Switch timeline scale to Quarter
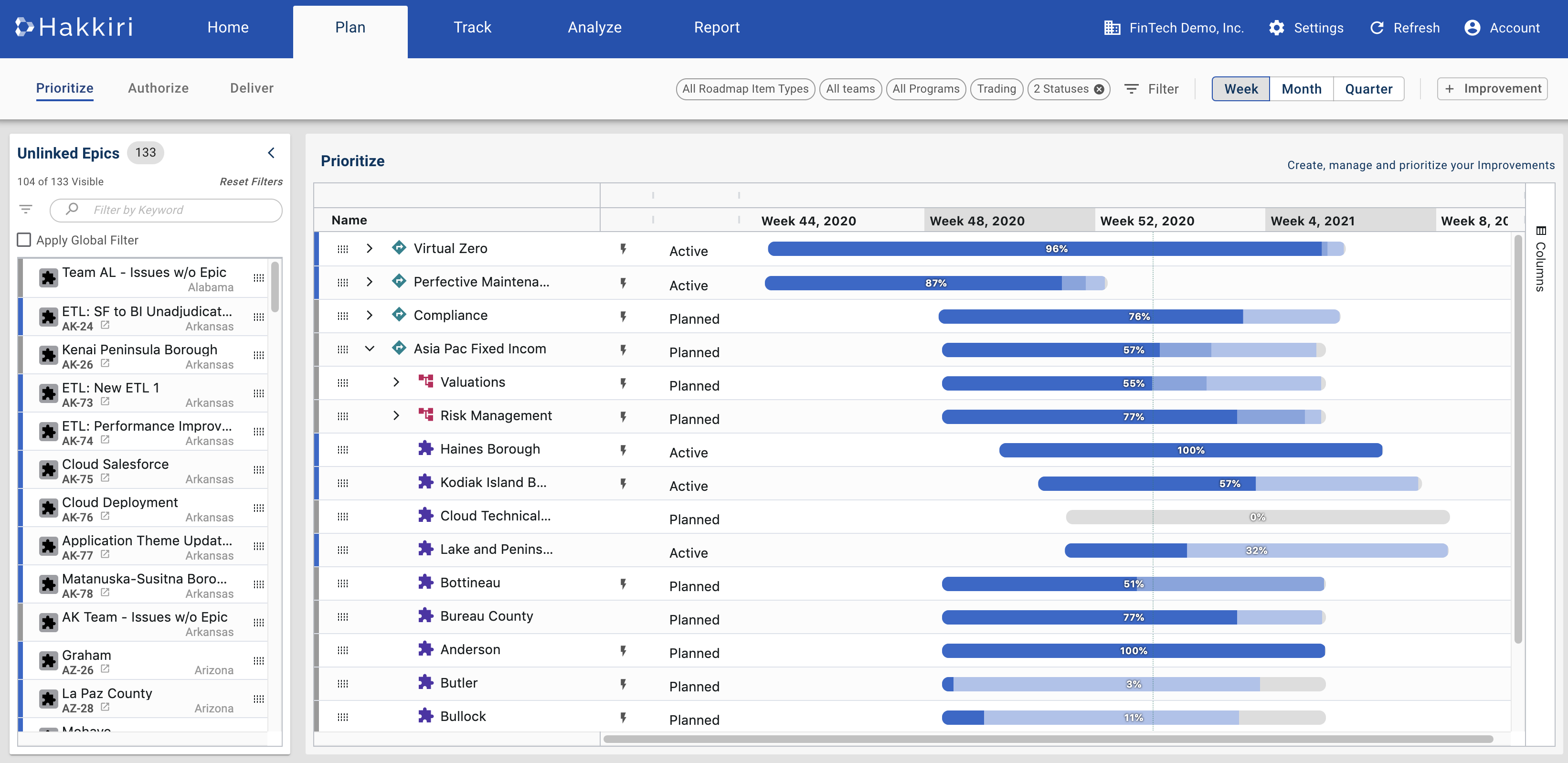1568x763 pixels. 1368,89
